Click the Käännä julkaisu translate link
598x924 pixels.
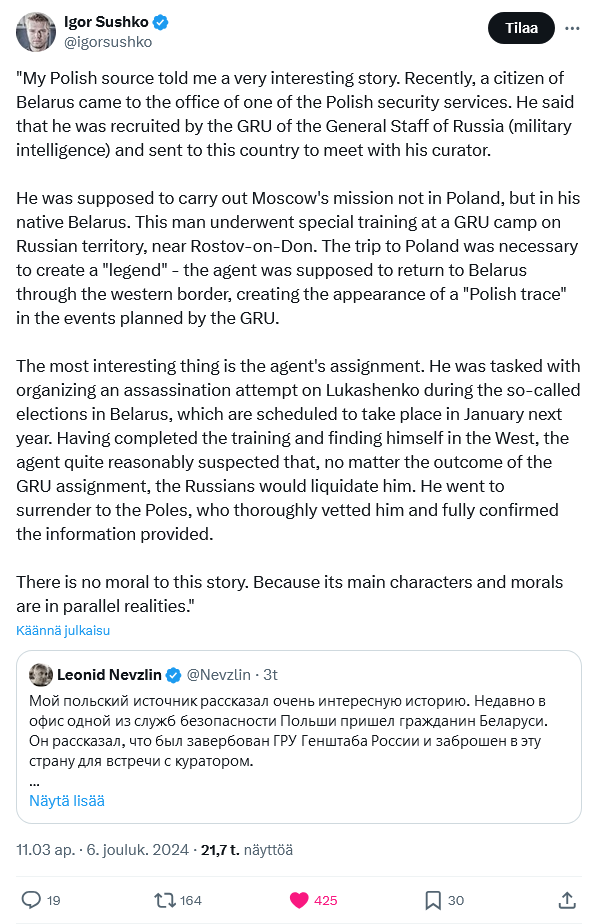click(63, 631)
